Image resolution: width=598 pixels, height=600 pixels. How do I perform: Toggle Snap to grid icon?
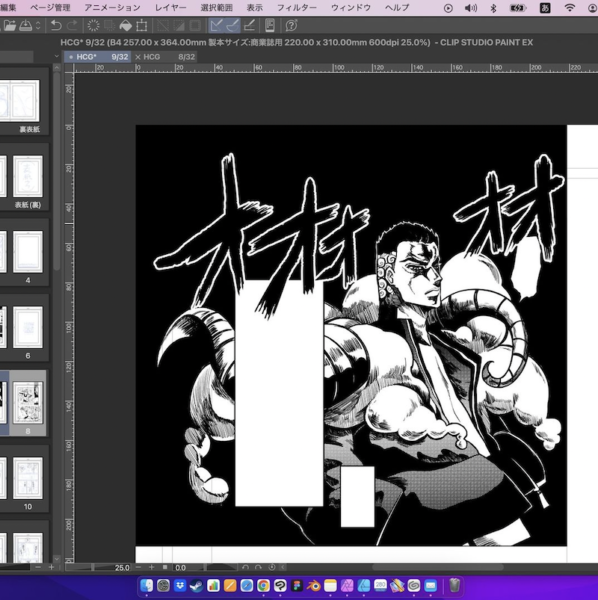click(249, 26)
